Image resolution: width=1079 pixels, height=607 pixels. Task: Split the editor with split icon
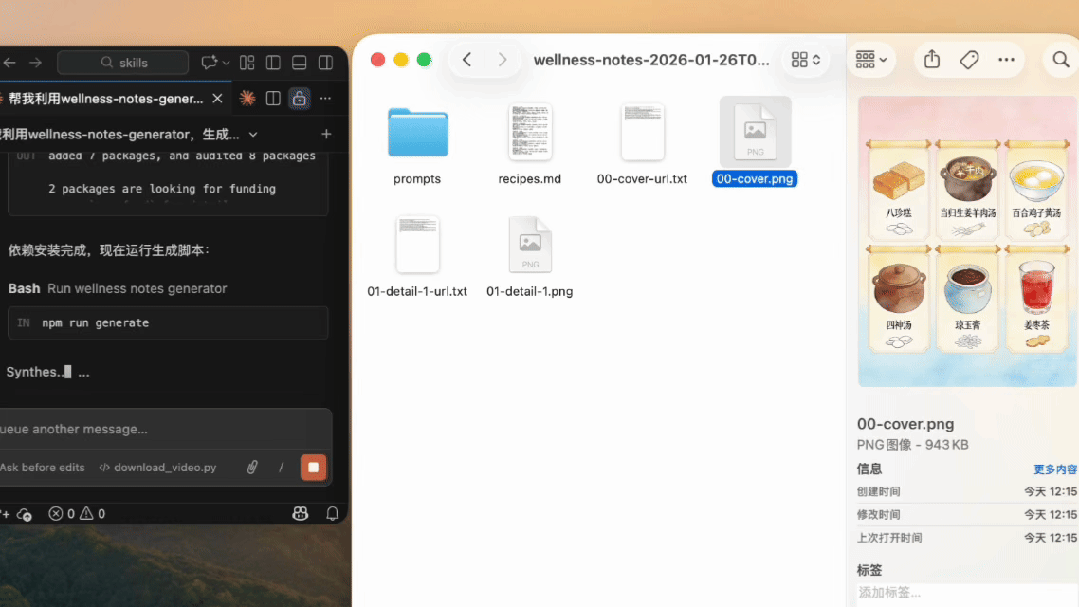(x=273, y=99)
